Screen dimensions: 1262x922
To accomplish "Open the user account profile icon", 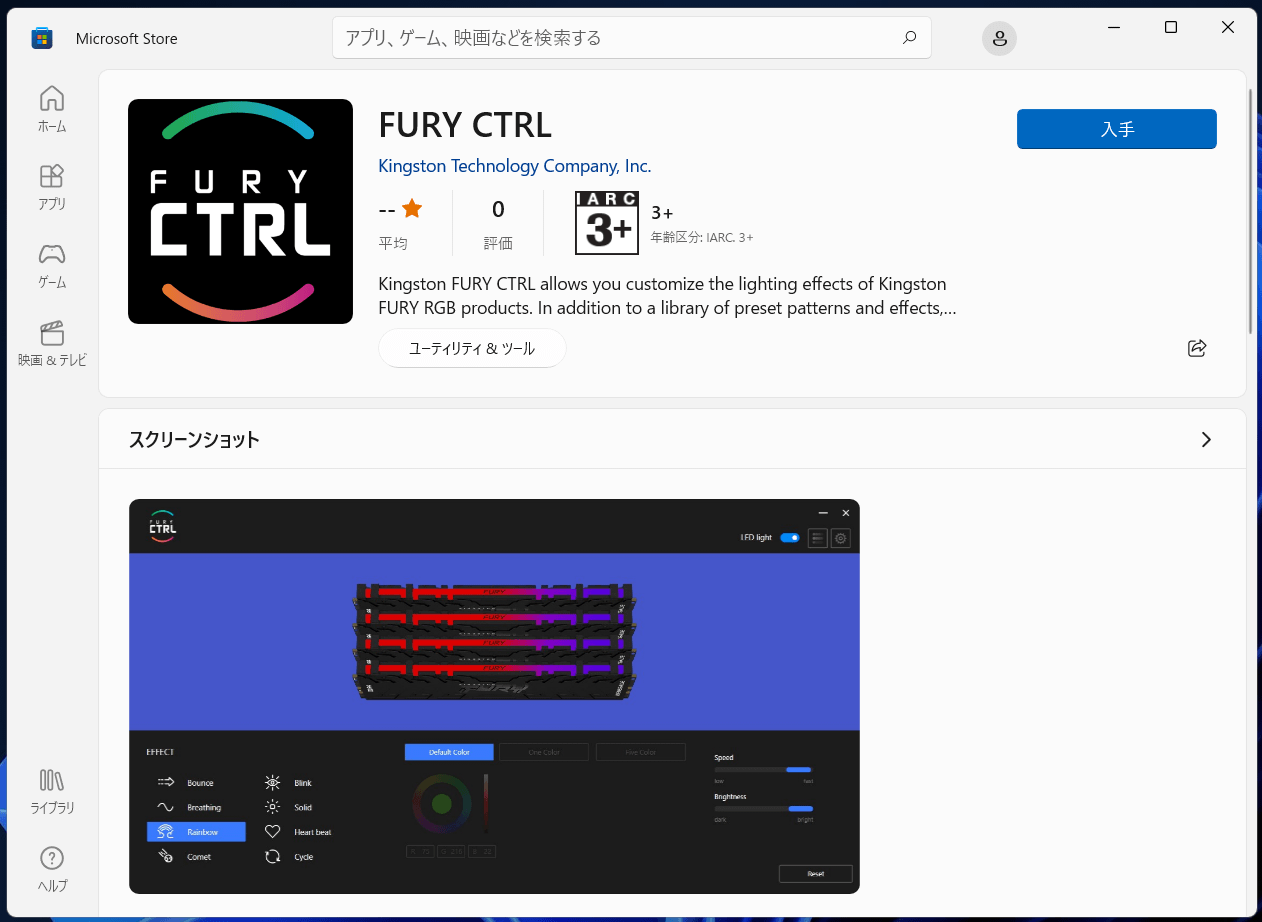I will 999,39.
